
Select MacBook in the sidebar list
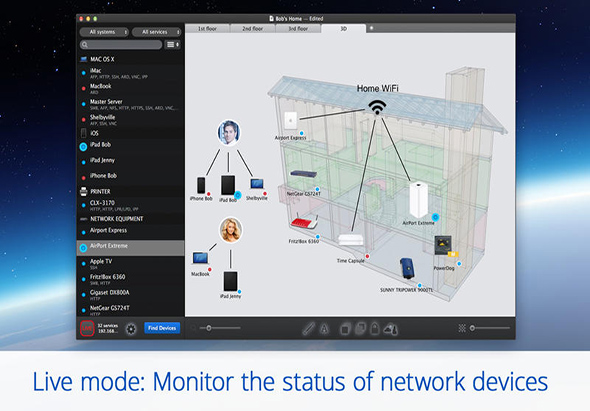[x=131, y=88]
